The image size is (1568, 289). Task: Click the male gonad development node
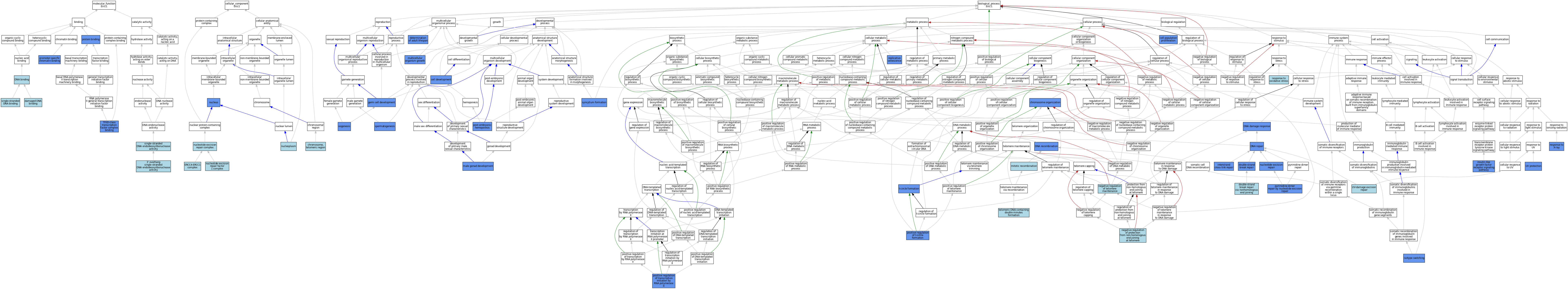(478, 166)
